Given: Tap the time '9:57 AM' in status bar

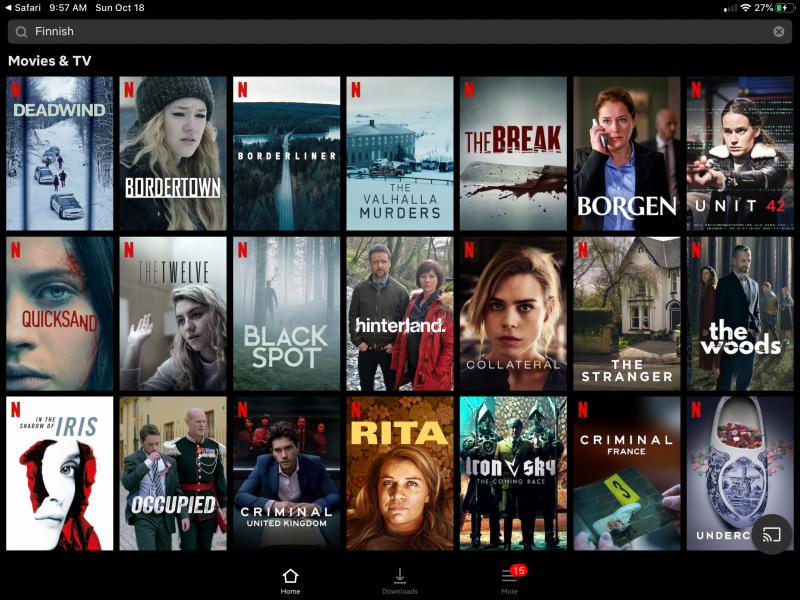Looking at the screenshot, I should pos(68,8).
